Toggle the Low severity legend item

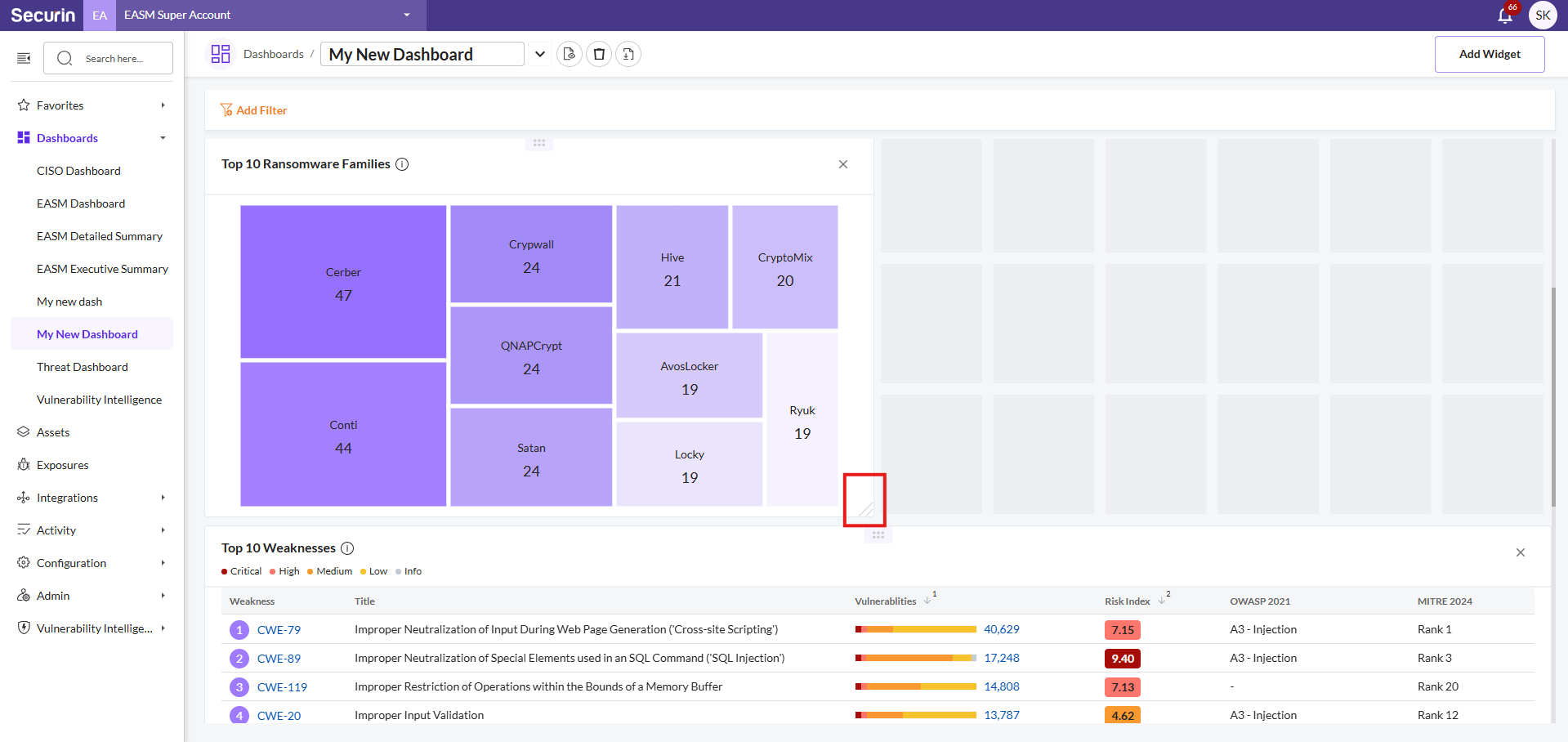click(x=374, y=571)
